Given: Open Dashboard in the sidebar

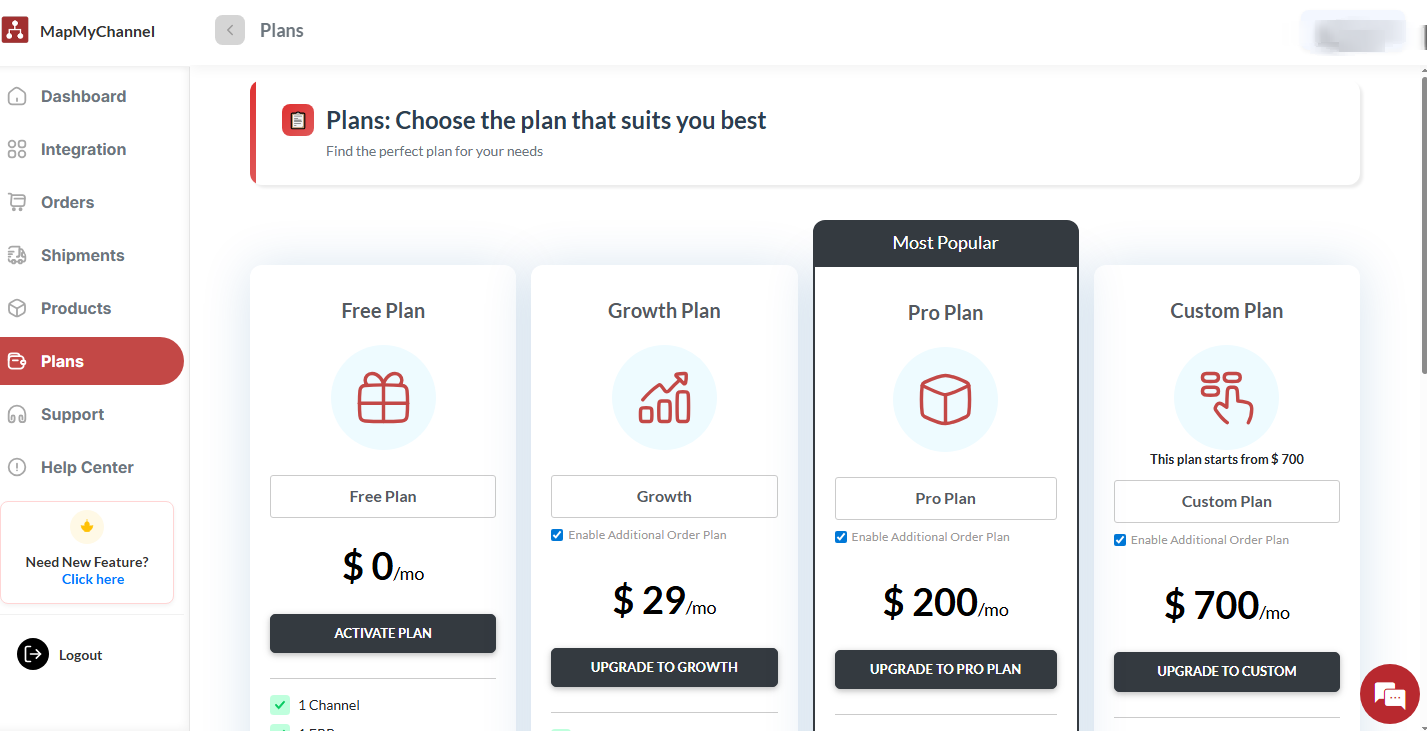Looking at the screenshot, I should [x=83, y=96].
